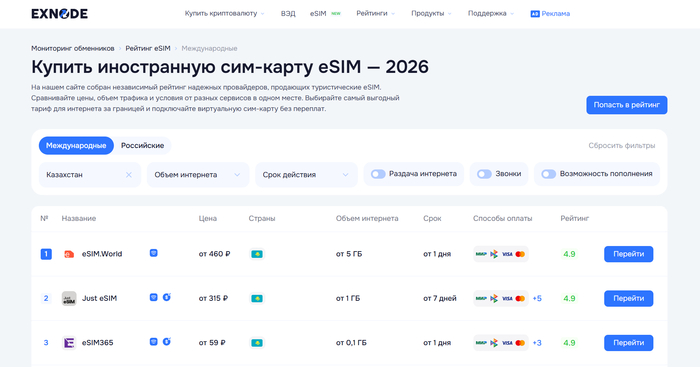Click rank number 3 badge
This screenshot has width=700, height=367.
tap(46, 343)
